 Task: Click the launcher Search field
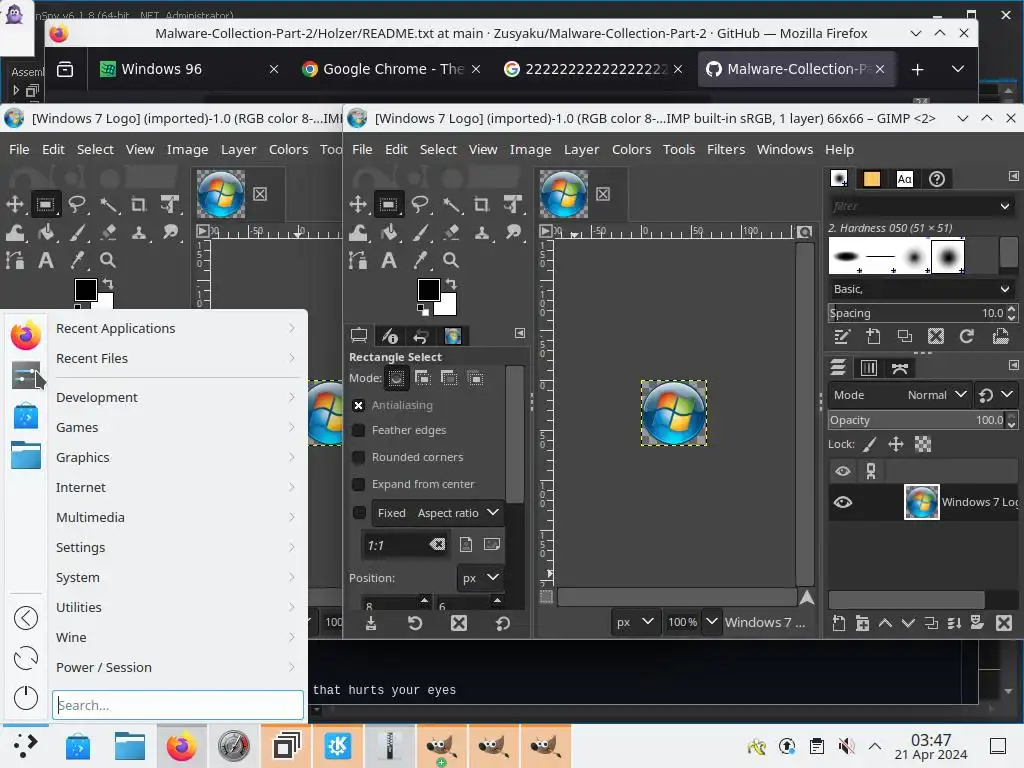(x=178, y=705)
